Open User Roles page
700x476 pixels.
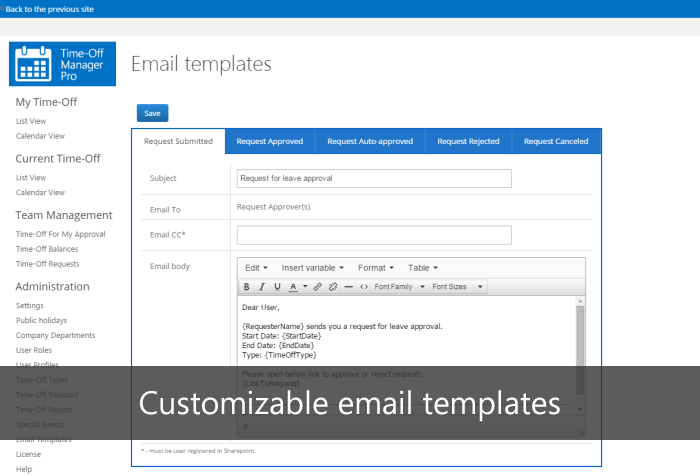click(x=34, y=350)
